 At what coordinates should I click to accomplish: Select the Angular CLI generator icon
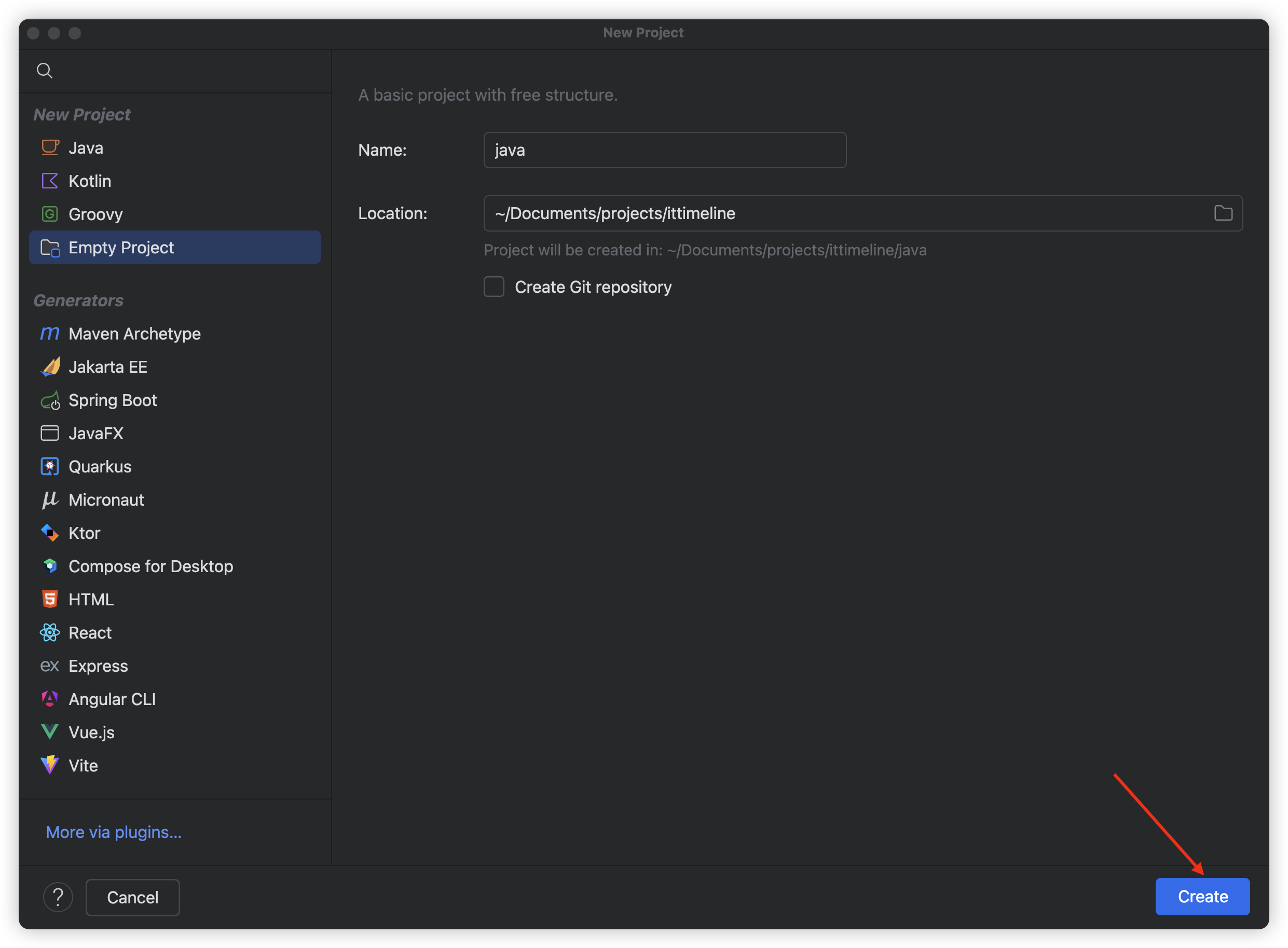[x=50, y=699]
